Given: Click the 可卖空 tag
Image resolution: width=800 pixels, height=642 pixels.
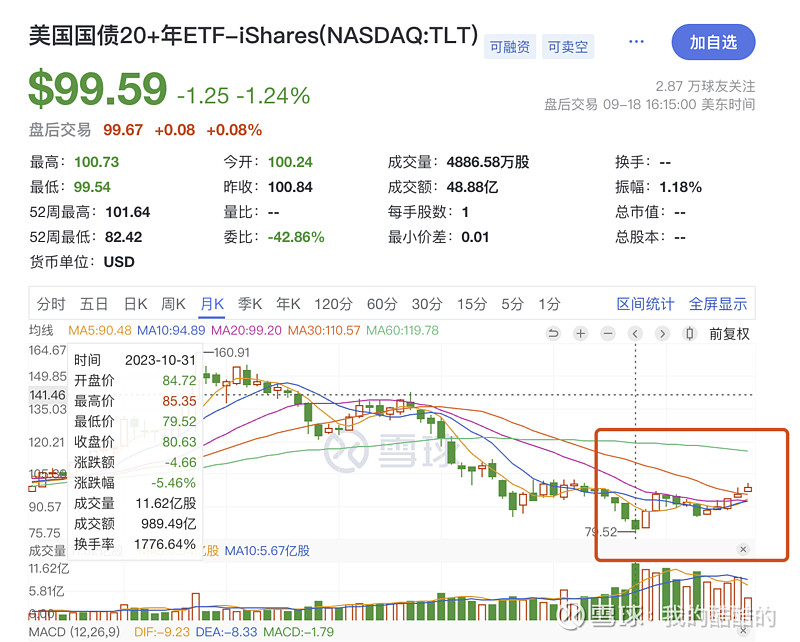Looking at the screenshot, I should coord(568,47).
